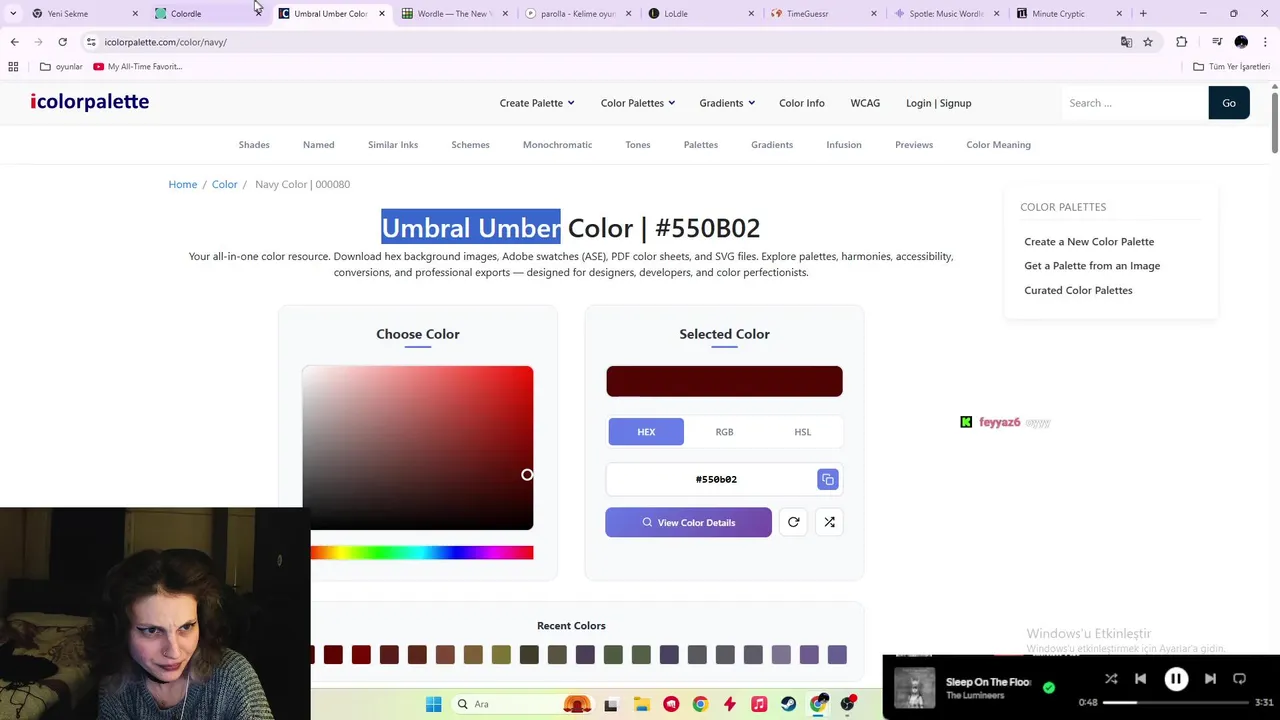
Task: Click the Home breadcrumb link
Action: click(182, 185)
